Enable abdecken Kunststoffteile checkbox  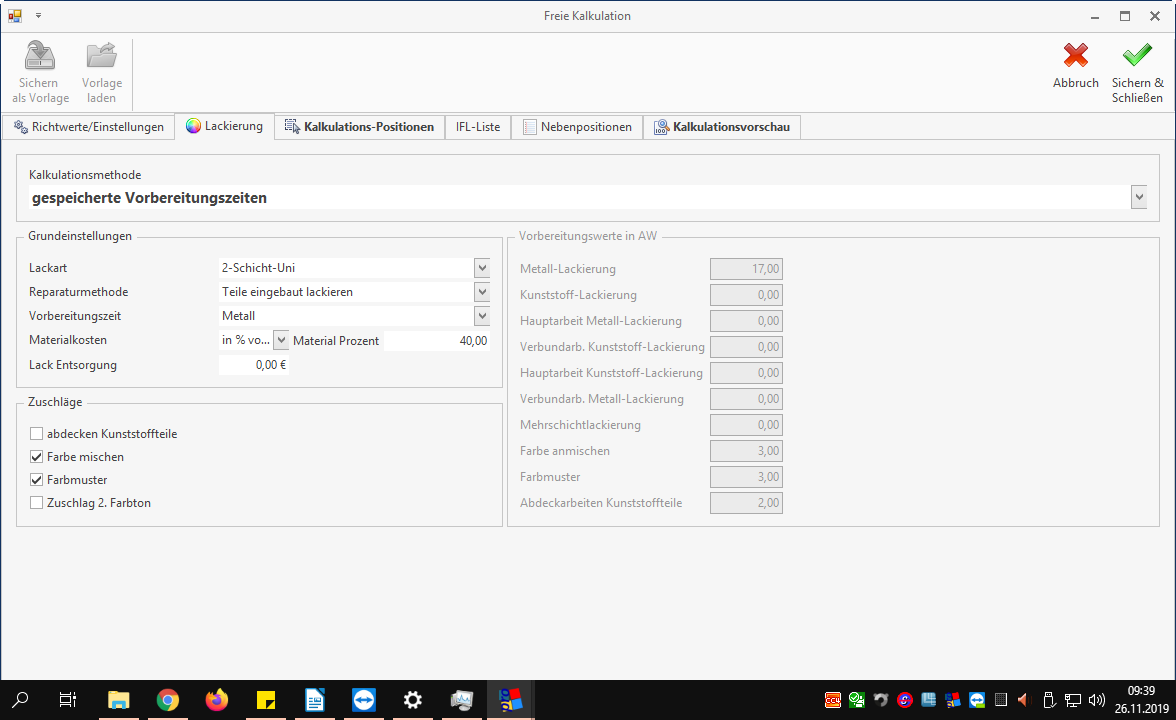37,434
